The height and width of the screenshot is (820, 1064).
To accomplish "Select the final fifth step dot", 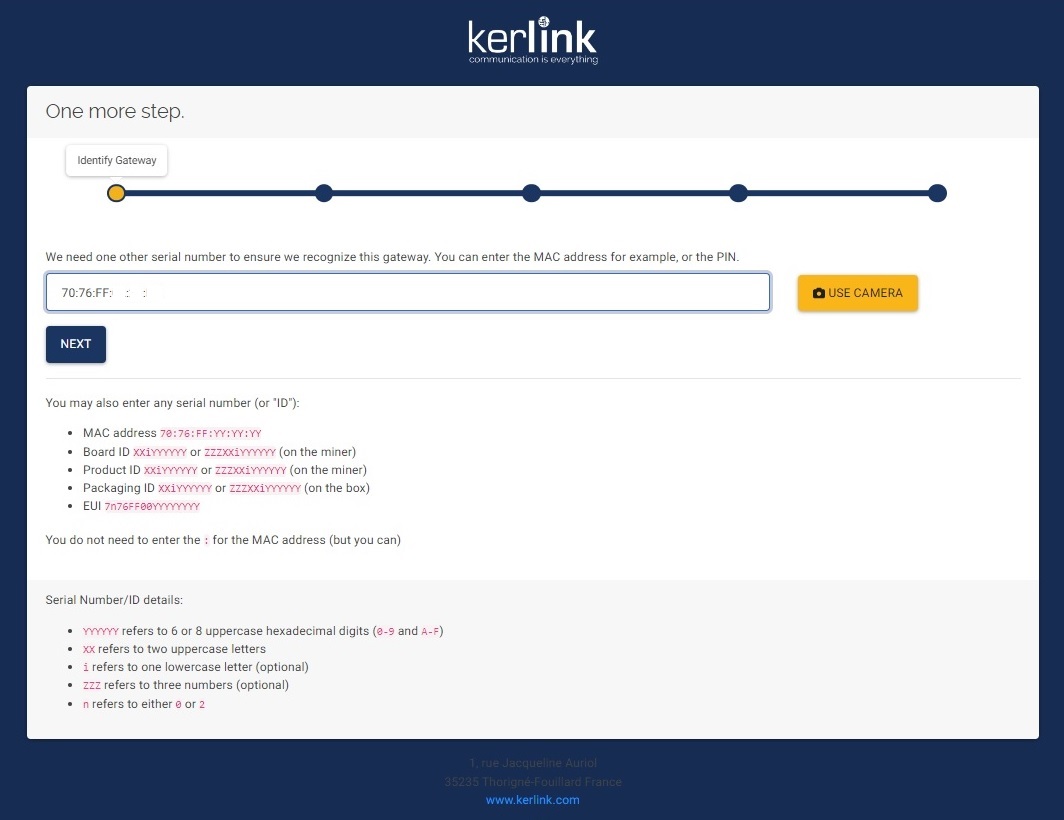I will [x=937, y=193].
